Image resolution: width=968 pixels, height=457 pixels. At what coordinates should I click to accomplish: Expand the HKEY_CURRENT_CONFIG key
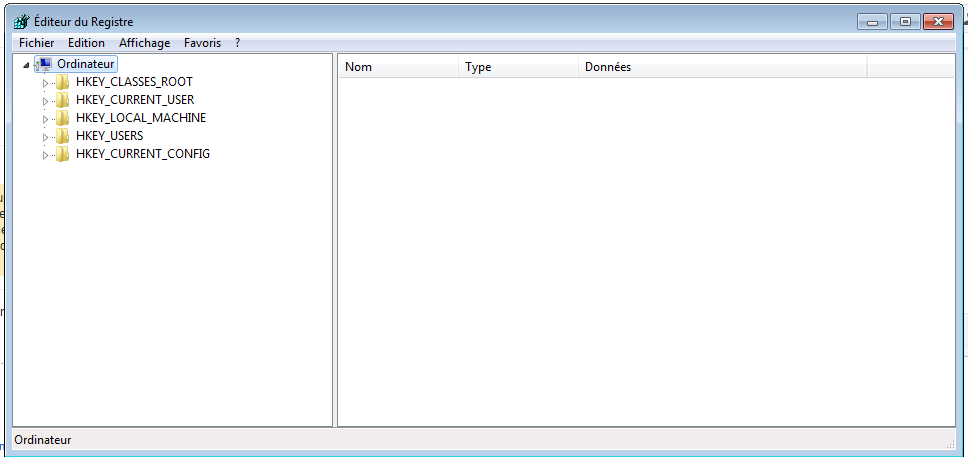tap(45, 155)
